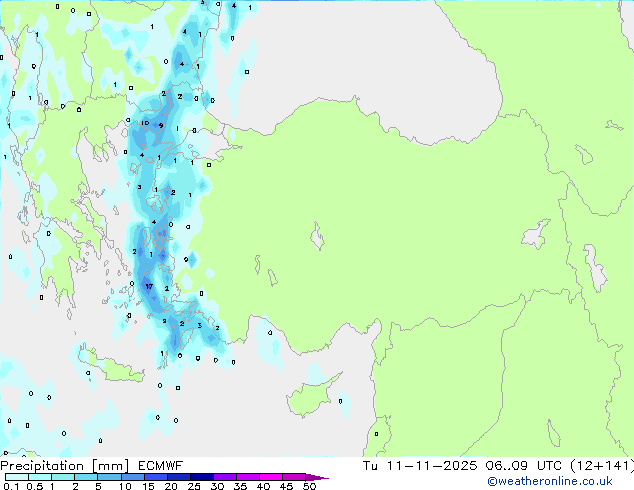Select the 30–35 mm violet legend box

pos(225,477)
